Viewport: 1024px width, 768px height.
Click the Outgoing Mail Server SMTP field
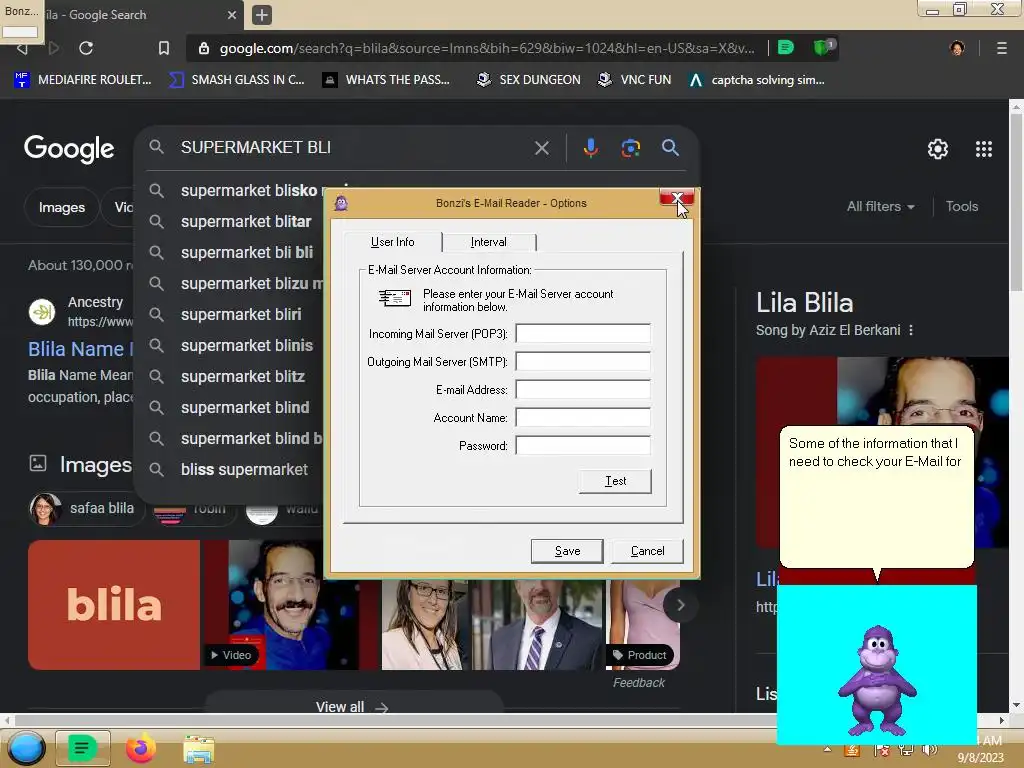click(583, 362)
